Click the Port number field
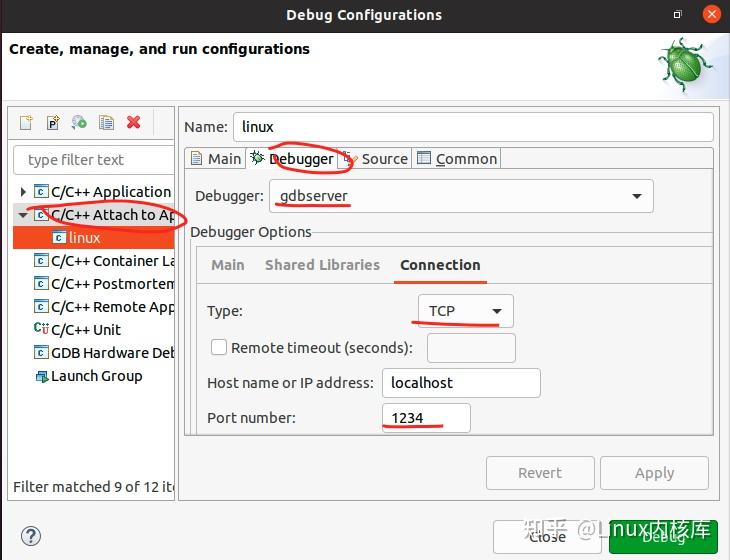 [426, 418]
